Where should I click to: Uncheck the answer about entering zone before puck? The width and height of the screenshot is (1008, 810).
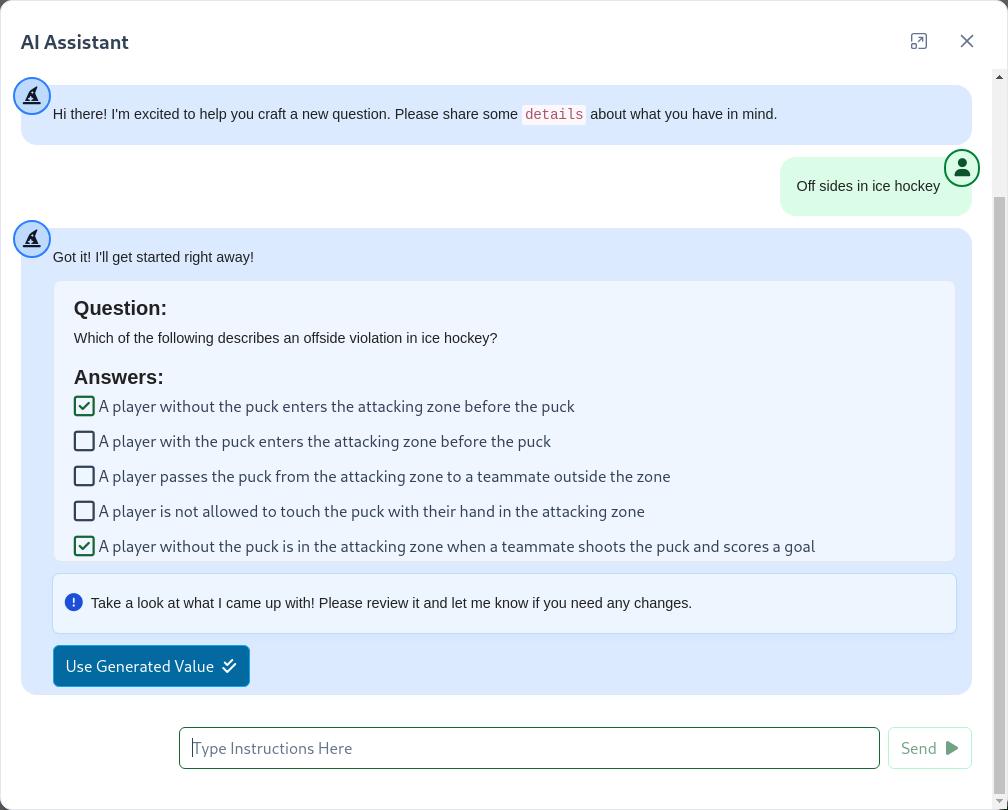tap(84, 406)
